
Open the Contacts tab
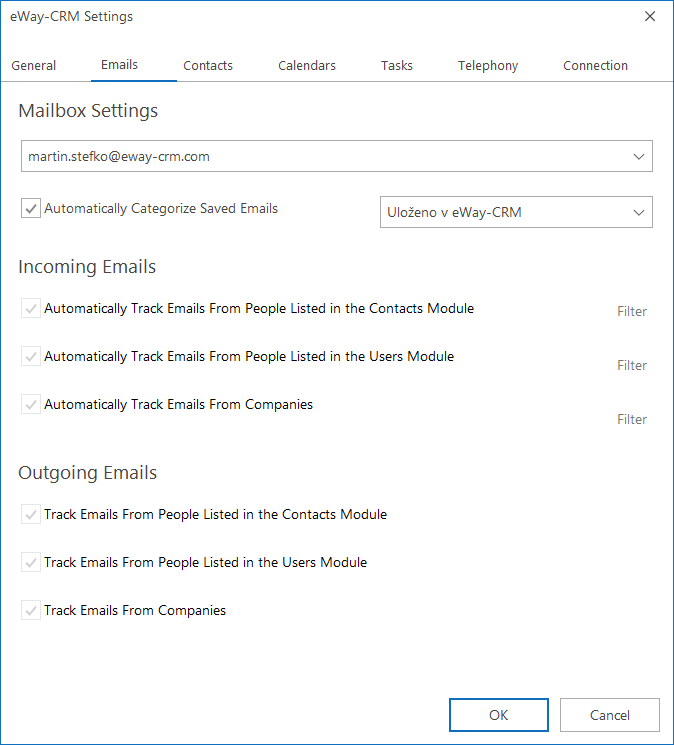coord(208,66)
